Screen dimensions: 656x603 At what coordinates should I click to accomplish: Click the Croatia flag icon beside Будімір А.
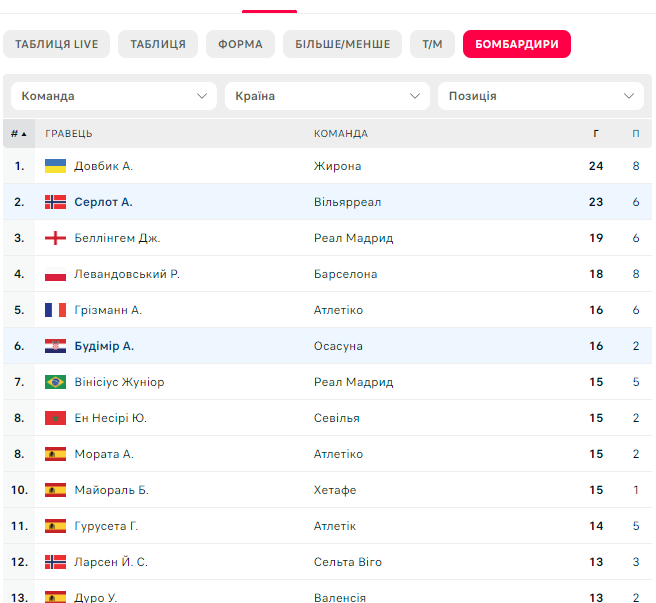(x=55, y=346)
